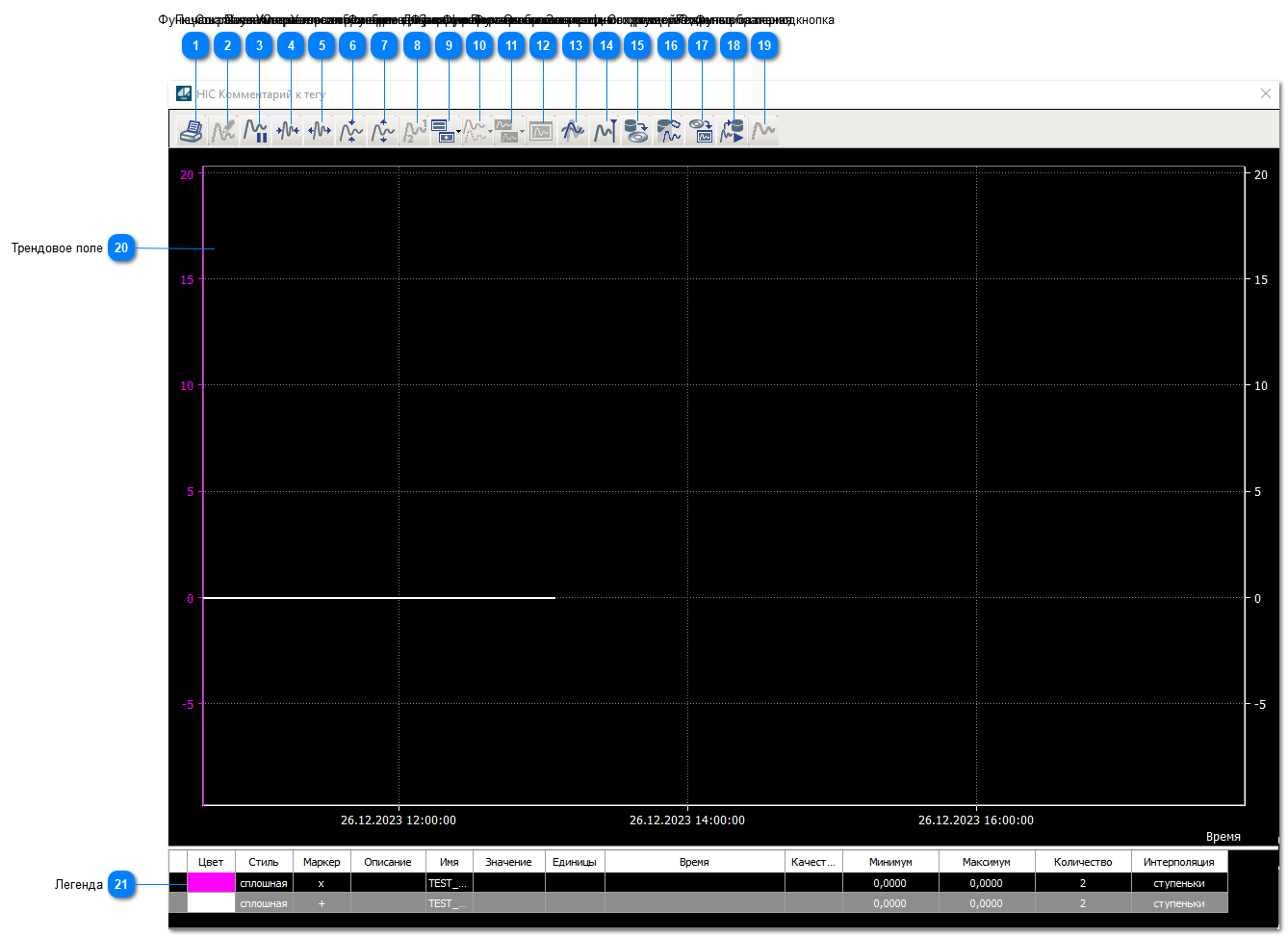Stretch the time axis with outward horizontal arrows

click(x=319, y=131)
